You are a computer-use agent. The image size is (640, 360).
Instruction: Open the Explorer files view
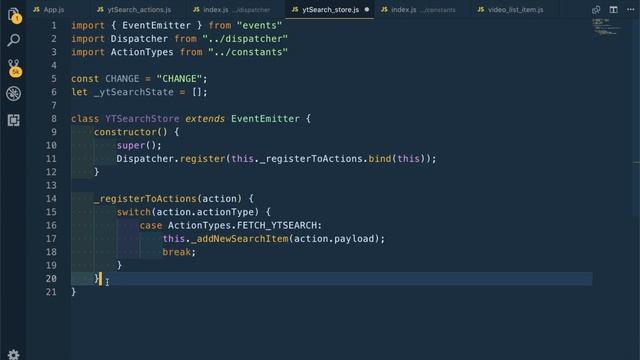14,15
